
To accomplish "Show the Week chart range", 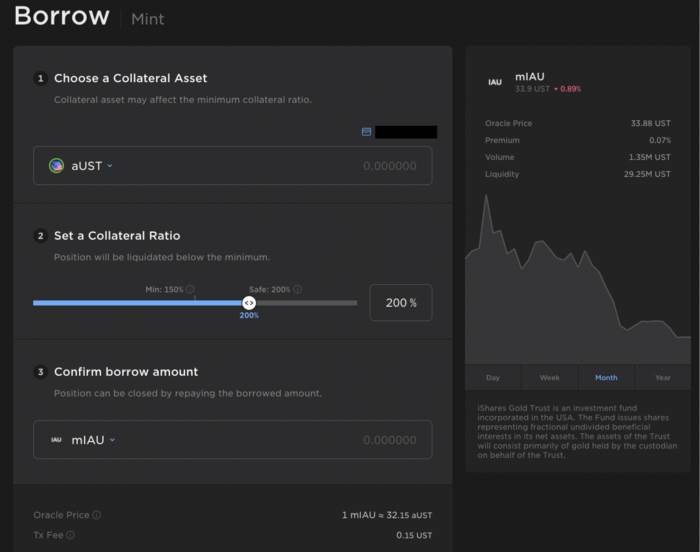I will click(550, 378).
